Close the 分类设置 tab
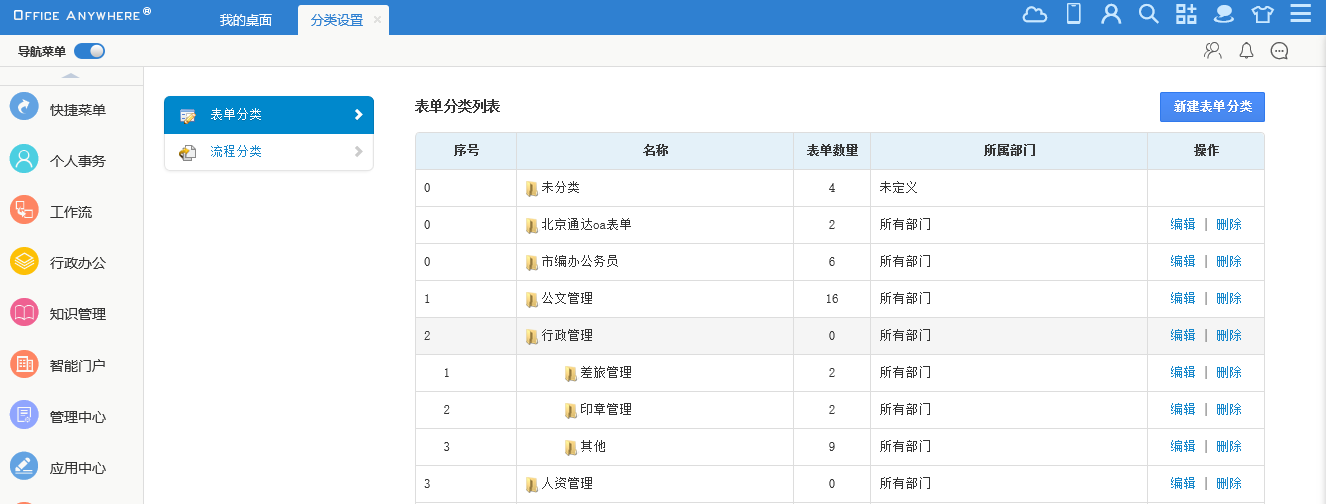The width and height of the screenshot is (1326, 504). point(378,20)
